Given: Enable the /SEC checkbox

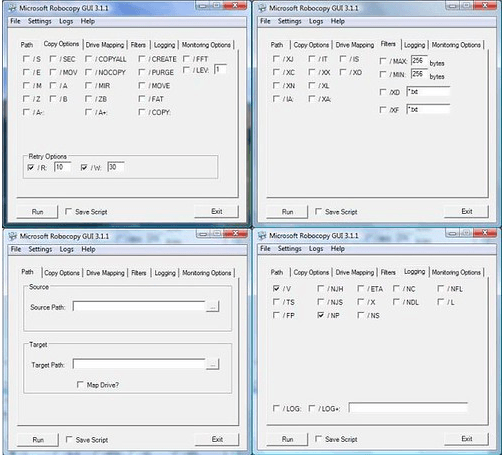Looking at the screenshot, I should tap(53, 59).
